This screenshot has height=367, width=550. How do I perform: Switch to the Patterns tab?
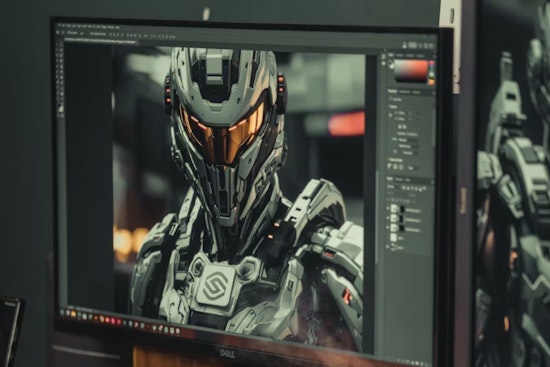420,56
